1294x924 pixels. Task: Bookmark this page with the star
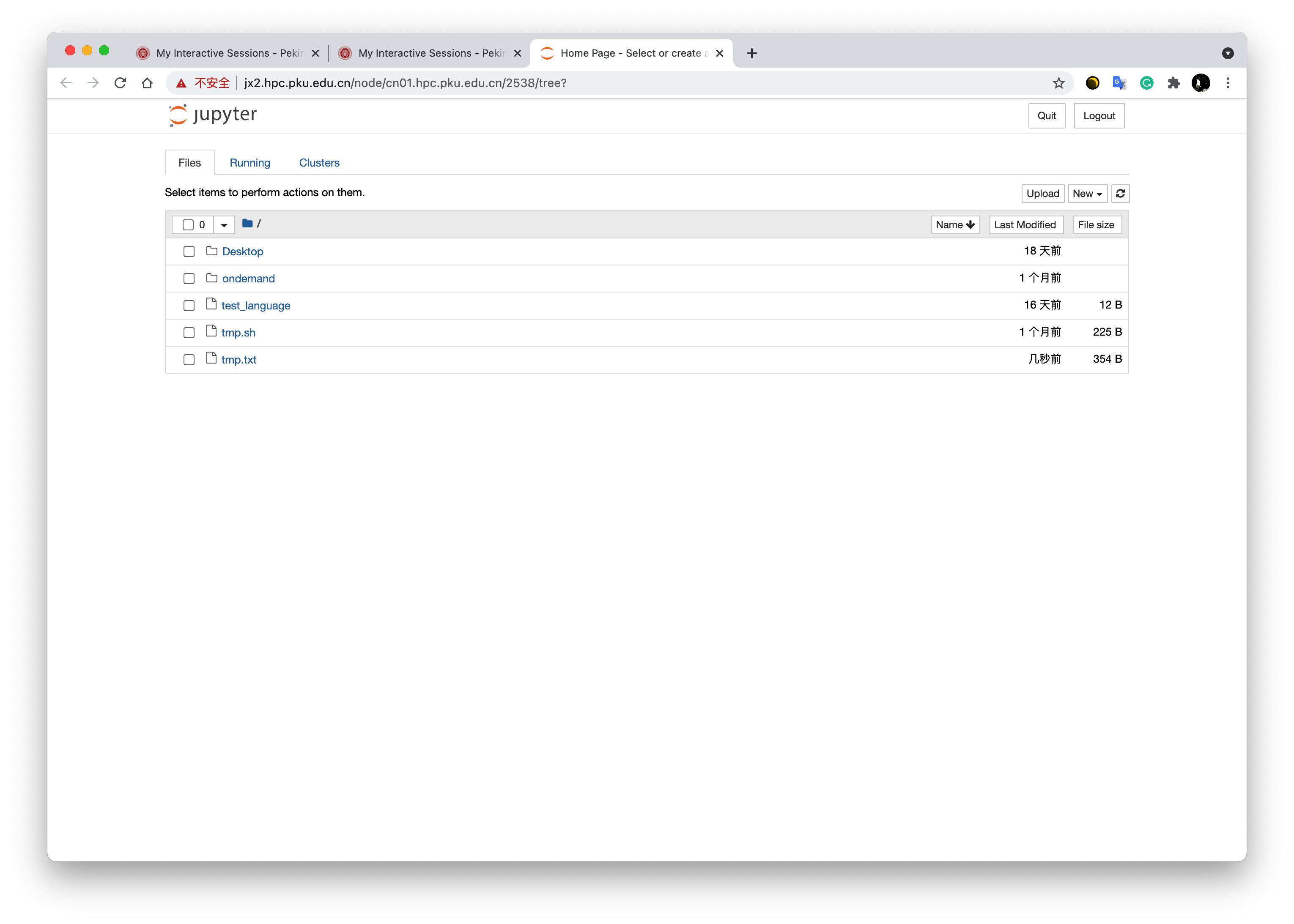[x=1058, y=83]
